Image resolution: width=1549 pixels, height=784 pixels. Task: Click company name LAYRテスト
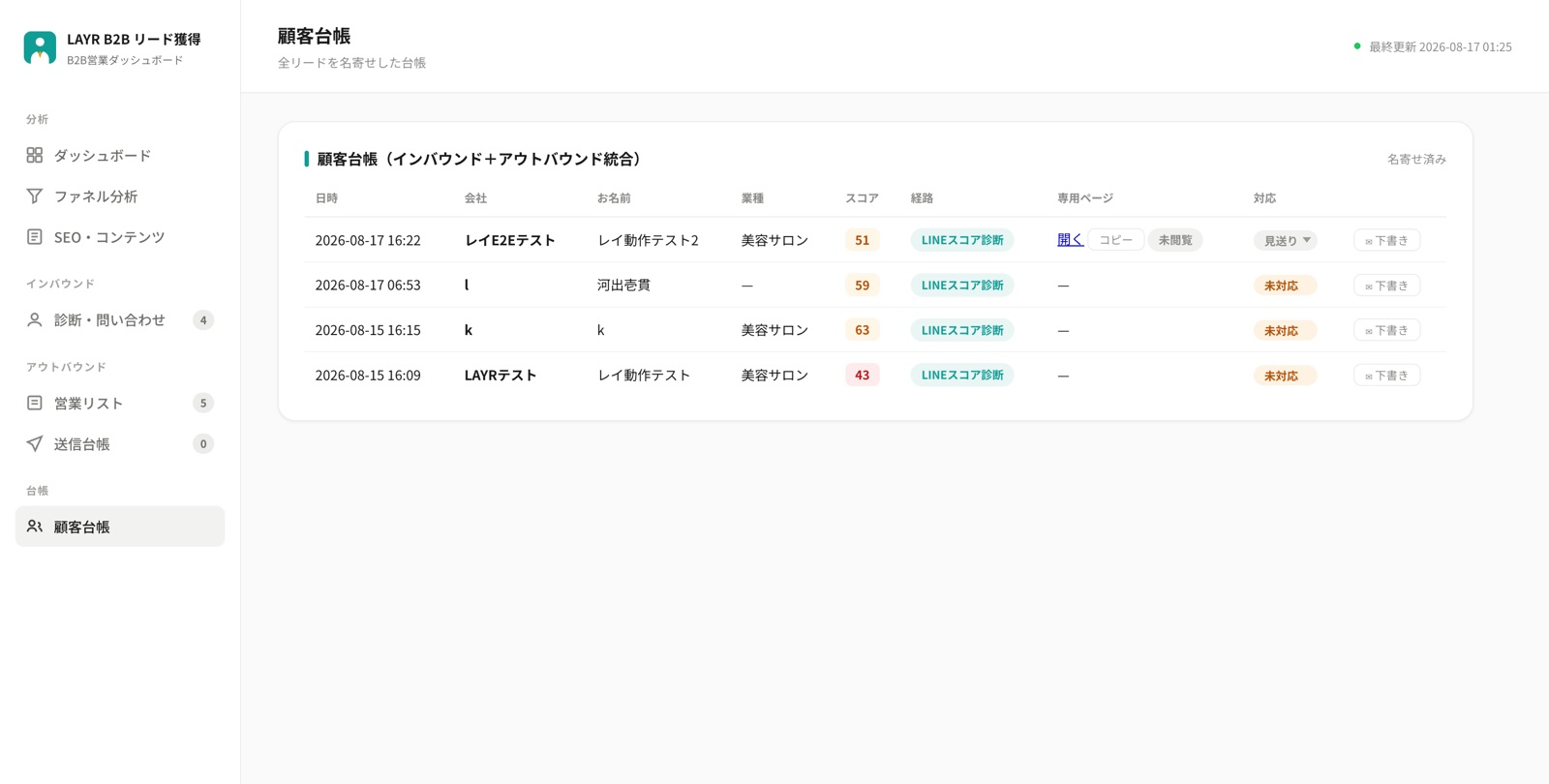(501, 375)
